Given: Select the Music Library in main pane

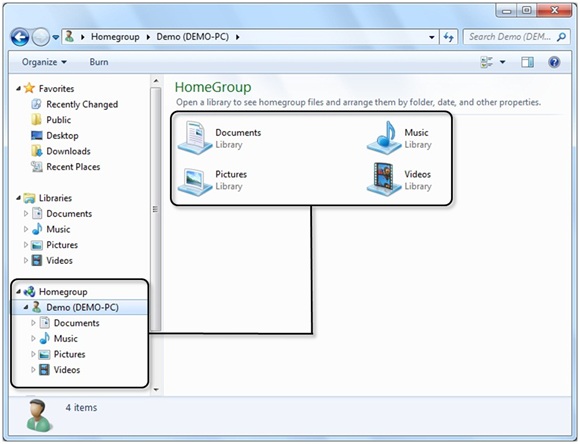Looking at the screenshot, I should [x=399, y=138].
